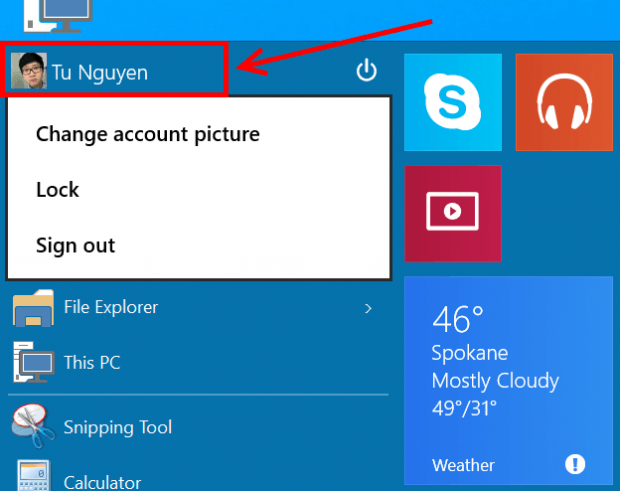Viewport: 620px width, 491px height.
Task: Click the 46° temperature reading
Action: (x=458, y=319)
